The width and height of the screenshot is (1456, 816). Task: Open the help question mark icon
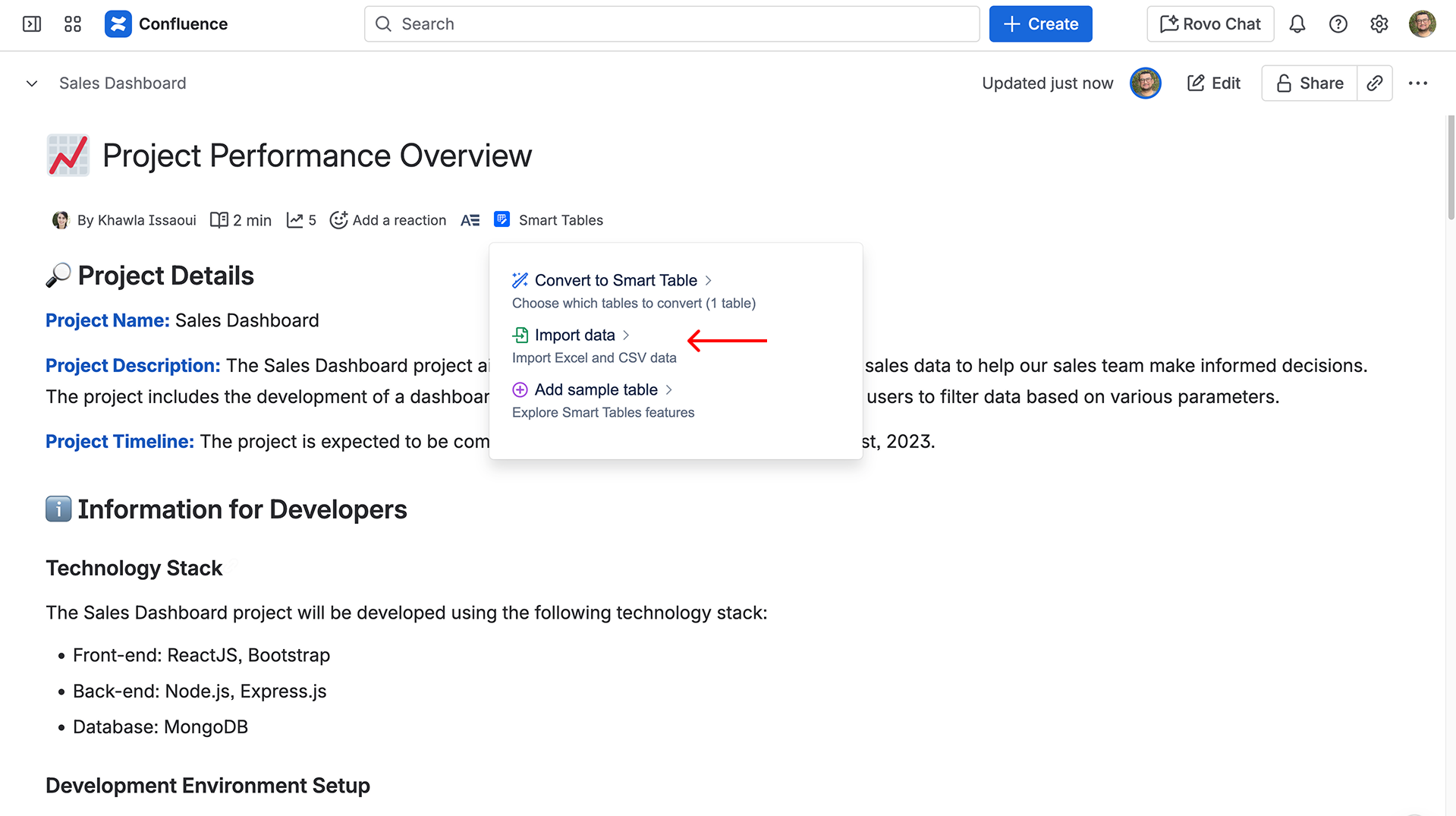click(1338, 24)
